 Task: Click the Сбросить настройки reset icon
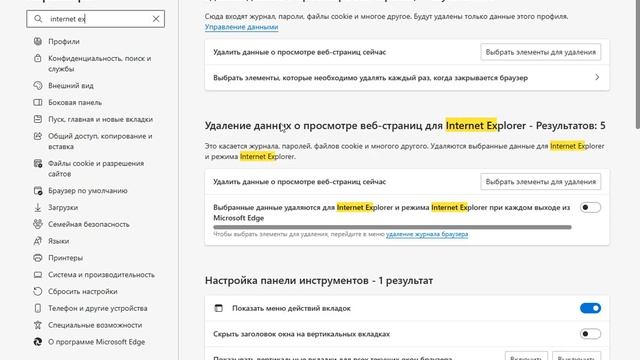pyautogui.click(x=38, y=291)
